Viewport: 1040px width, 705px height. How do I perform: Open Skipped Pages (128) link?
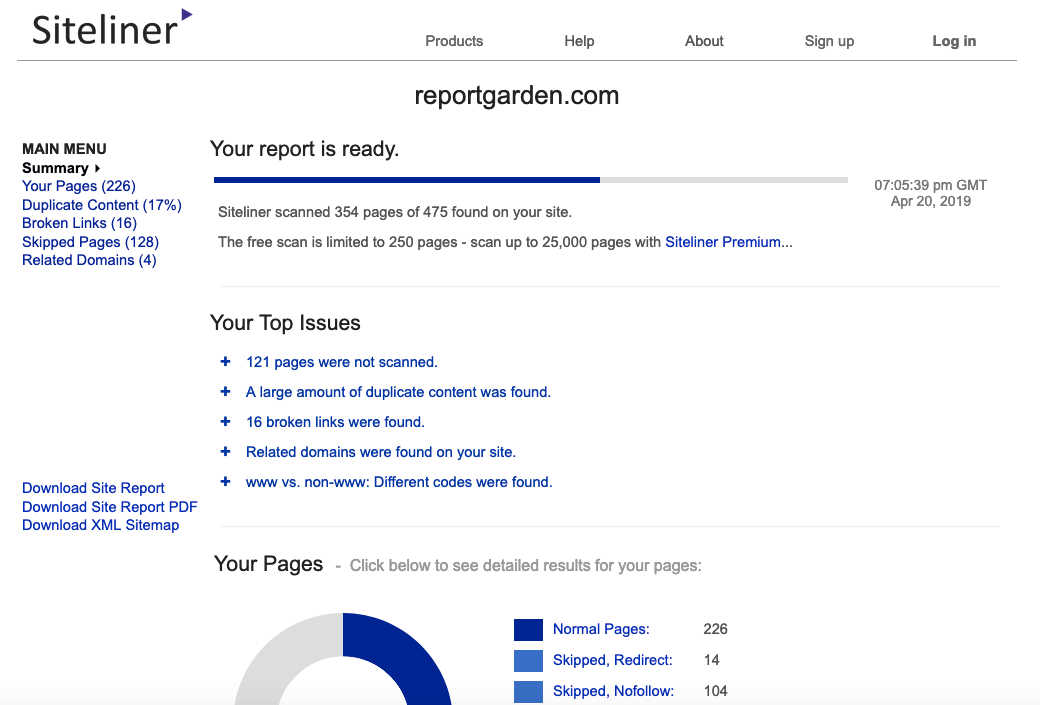[90, 242]
